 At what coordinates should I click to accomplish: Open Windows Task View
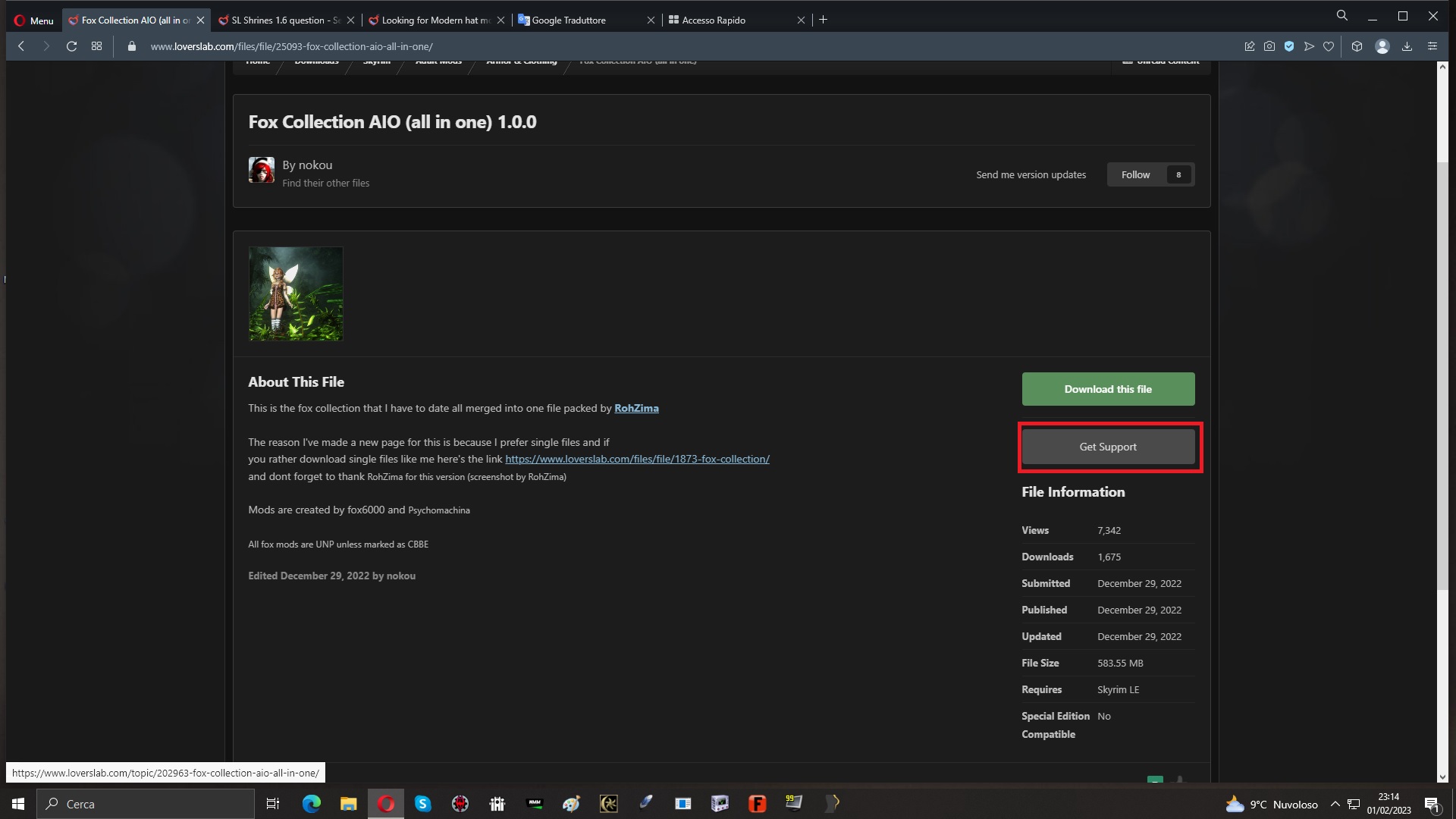(273, 804)
